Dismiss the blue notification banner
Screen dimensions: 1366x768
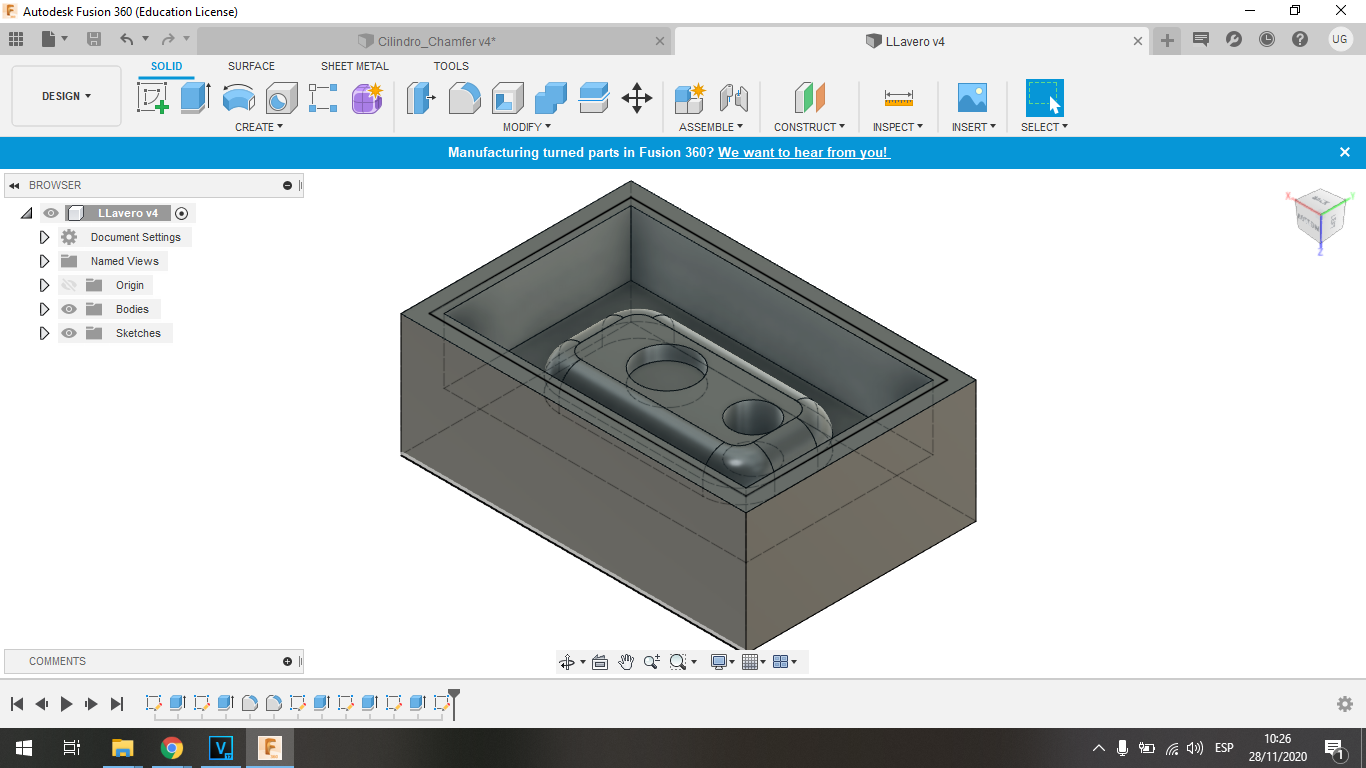[x=1345, y=152]
